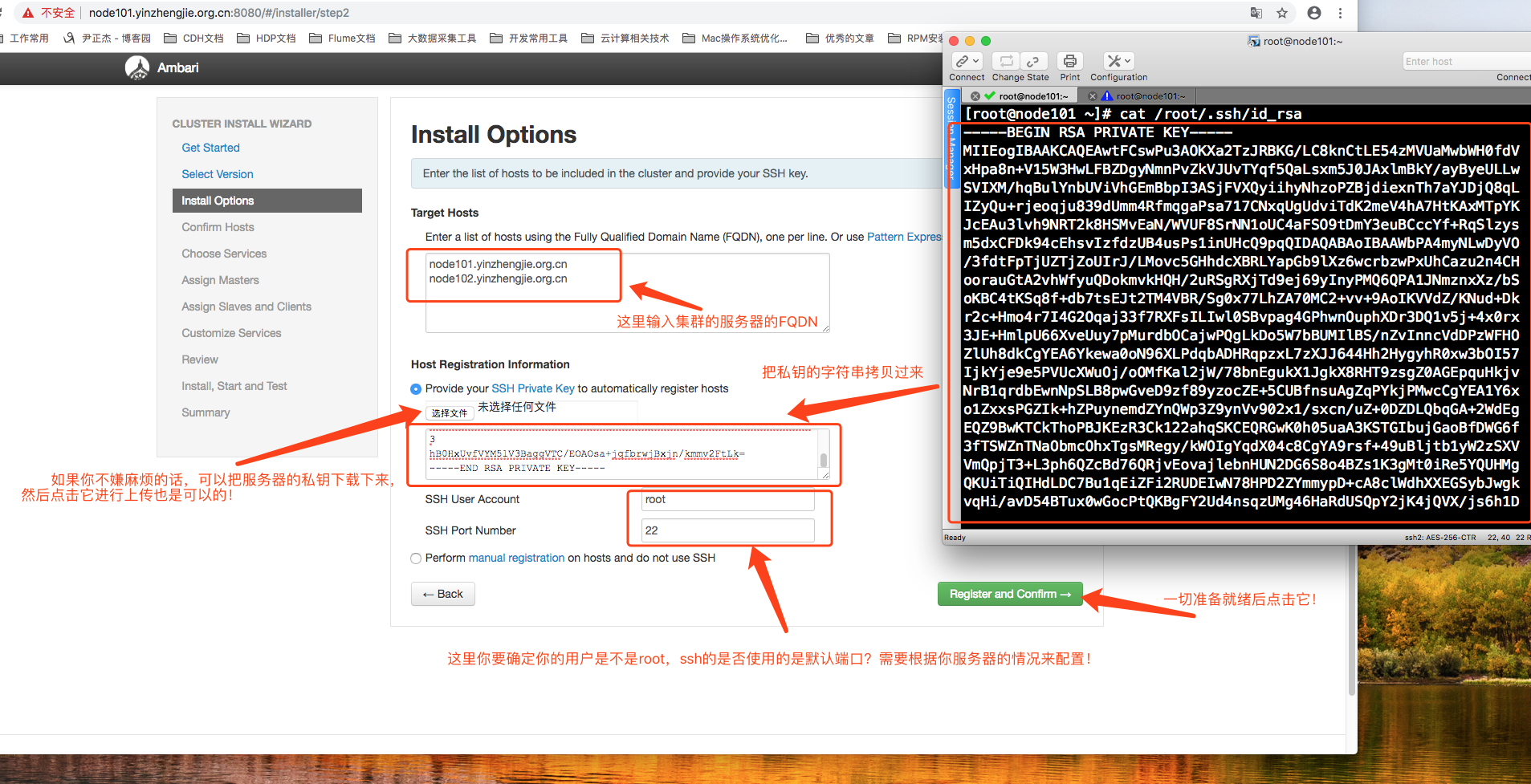
Task: Click Summary wizard step
Action: point(206,412)
